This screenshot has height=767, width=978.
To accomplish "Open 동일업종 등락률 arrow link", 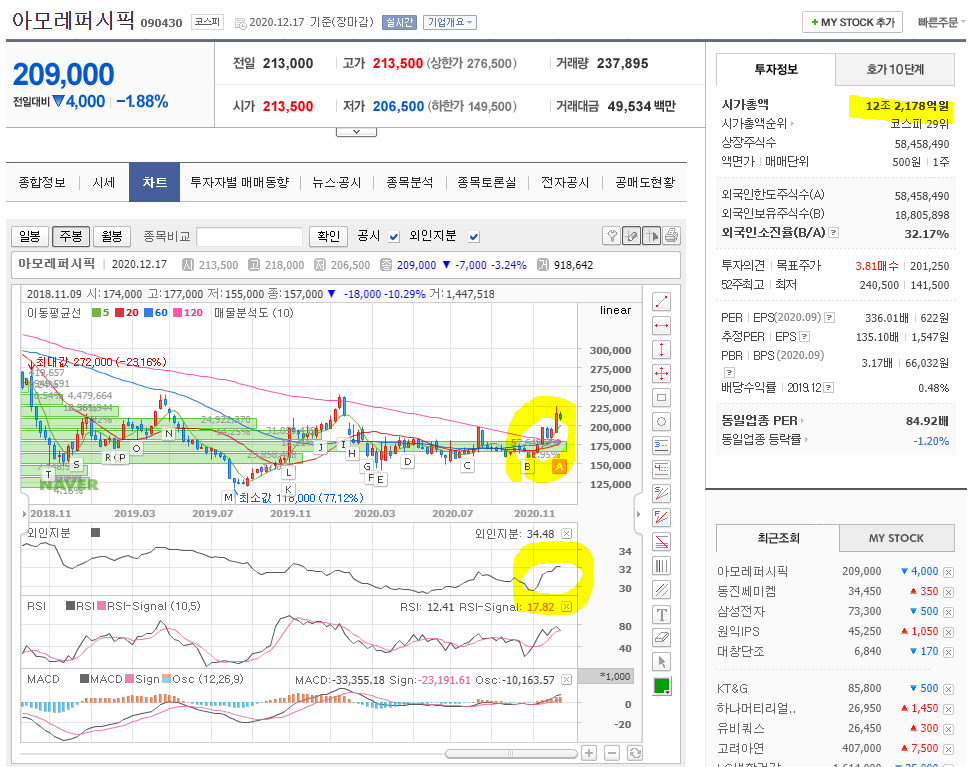I will pos(806,440).
